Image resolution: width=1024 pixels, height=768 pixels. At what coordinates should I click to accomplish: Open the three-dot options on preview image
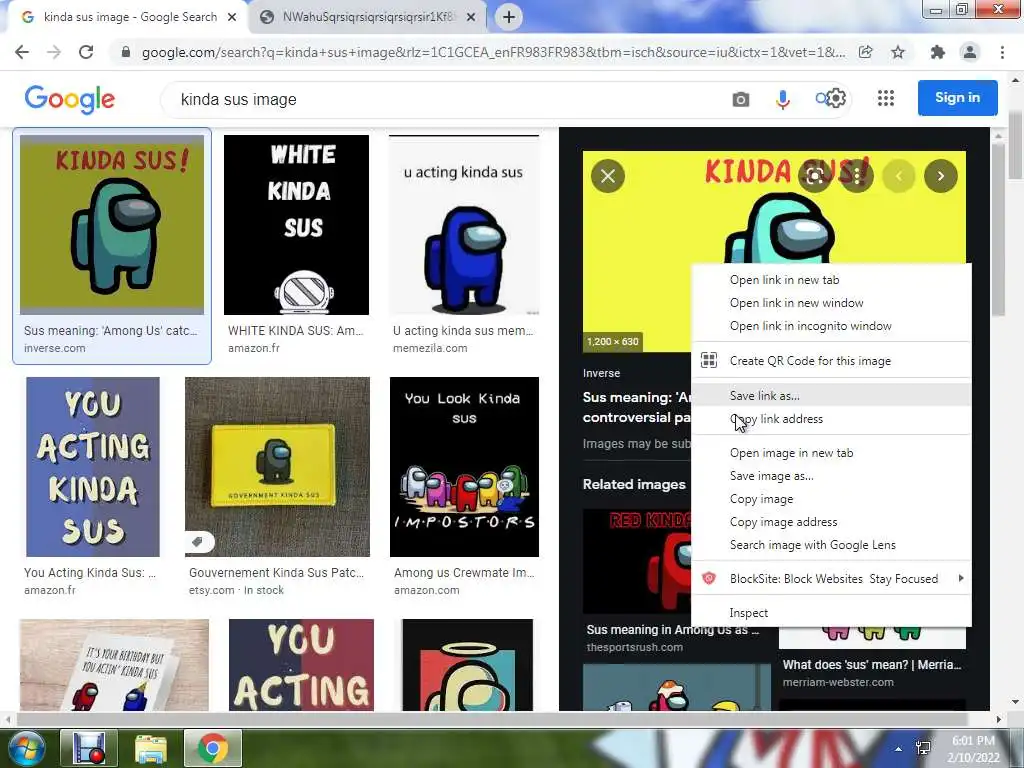[x=857, y=176]
